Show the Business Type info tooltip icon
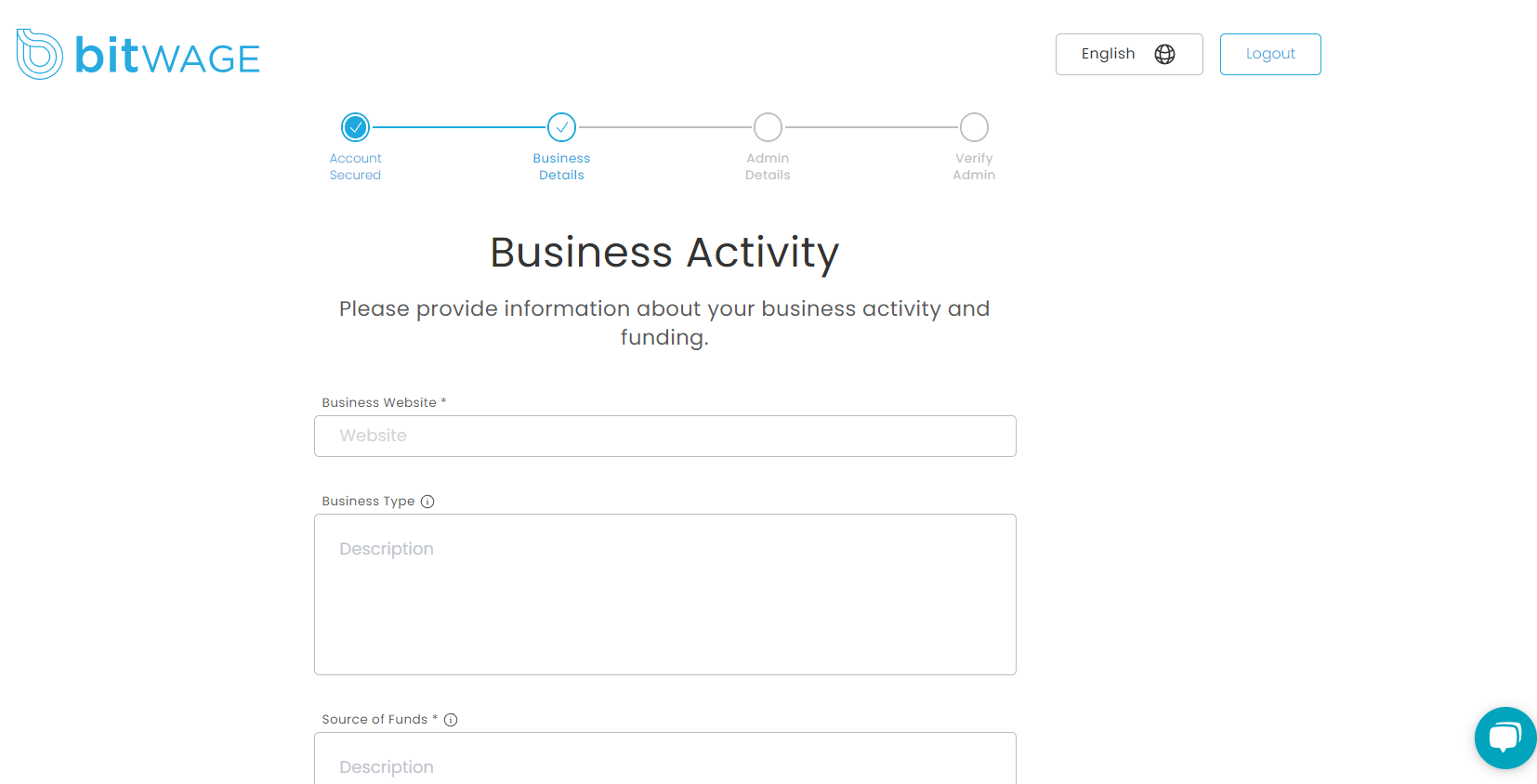This screenshot has width=1537, height=784. click(x=427, y=502)
